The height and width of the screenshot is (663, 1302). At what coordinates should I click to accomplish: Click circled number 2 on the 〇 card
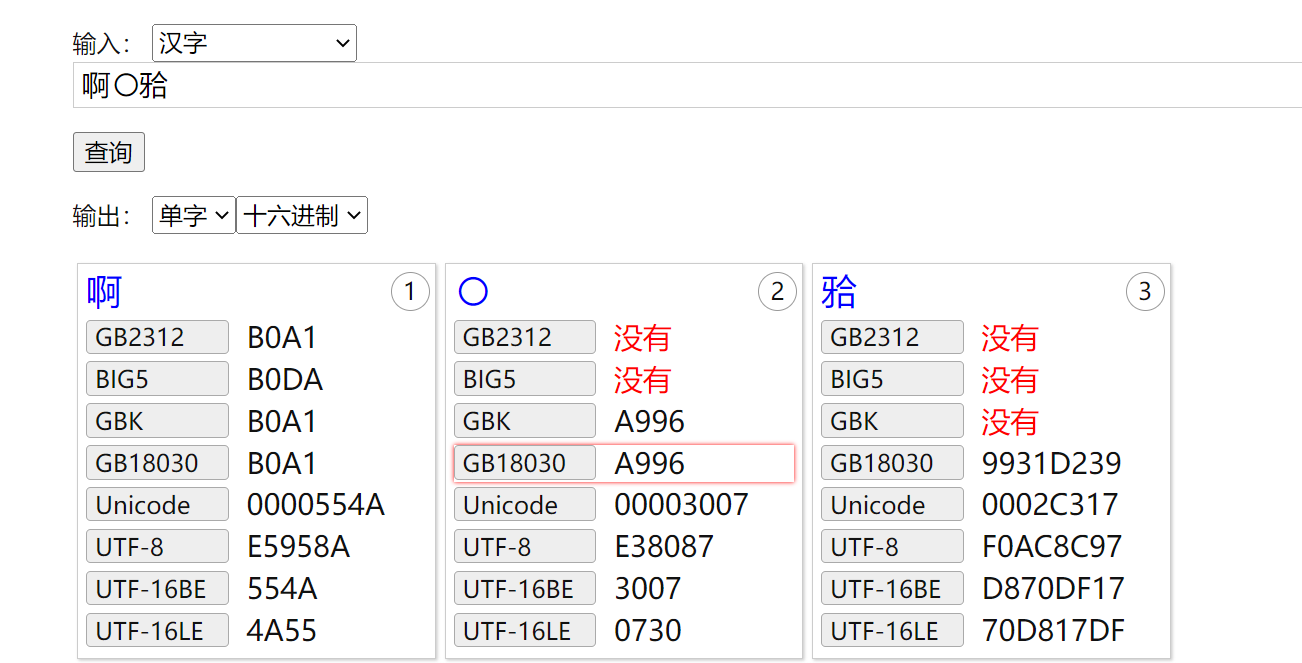(x=777, y=292)
